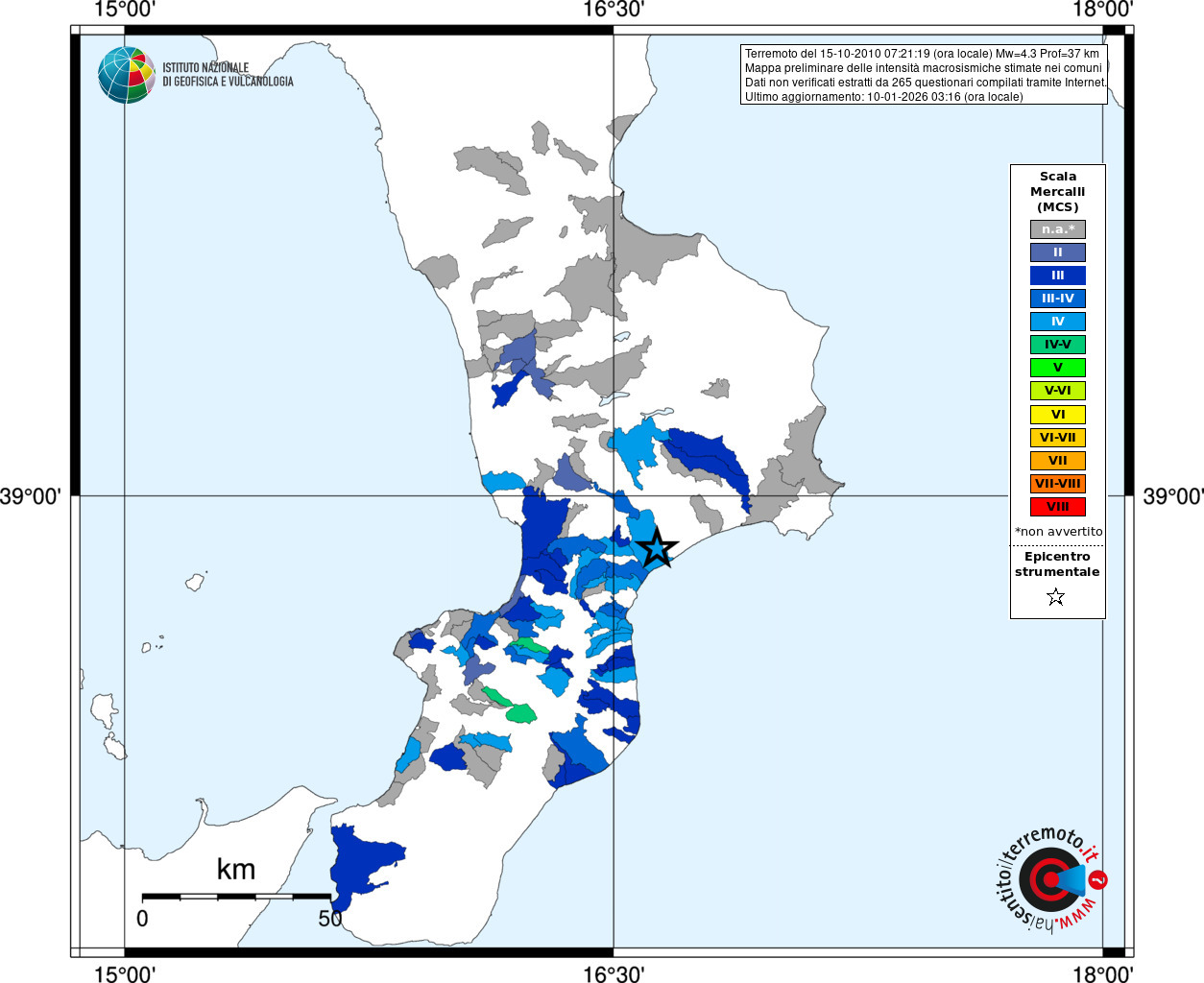Click the 'Mappa preliminare delle intensità' line
Screen dimensions: 1204x983
(x=924, y=68)
